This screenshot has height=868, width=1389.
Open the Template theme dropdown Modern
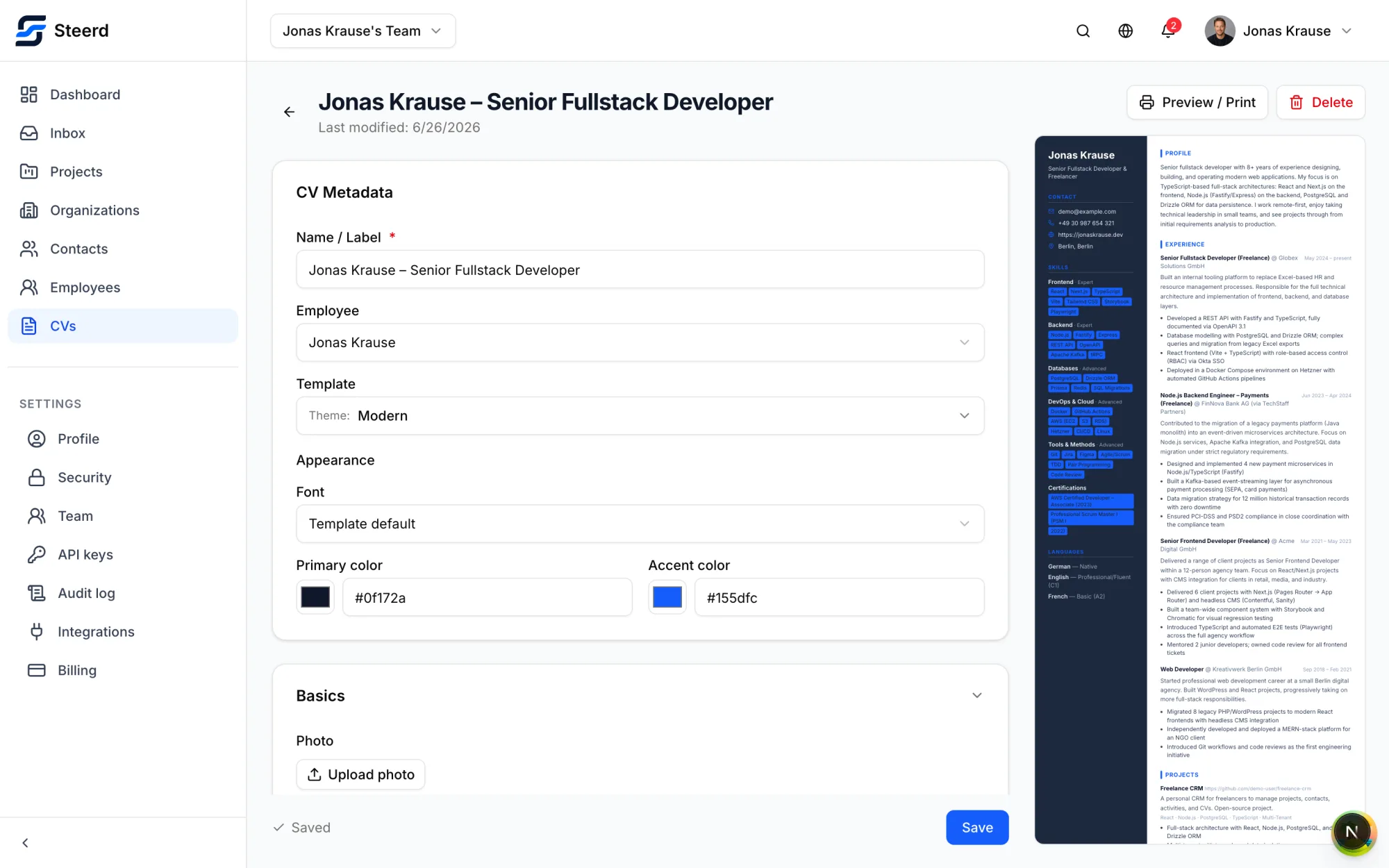pyautogui.click(x=640, y=416)
